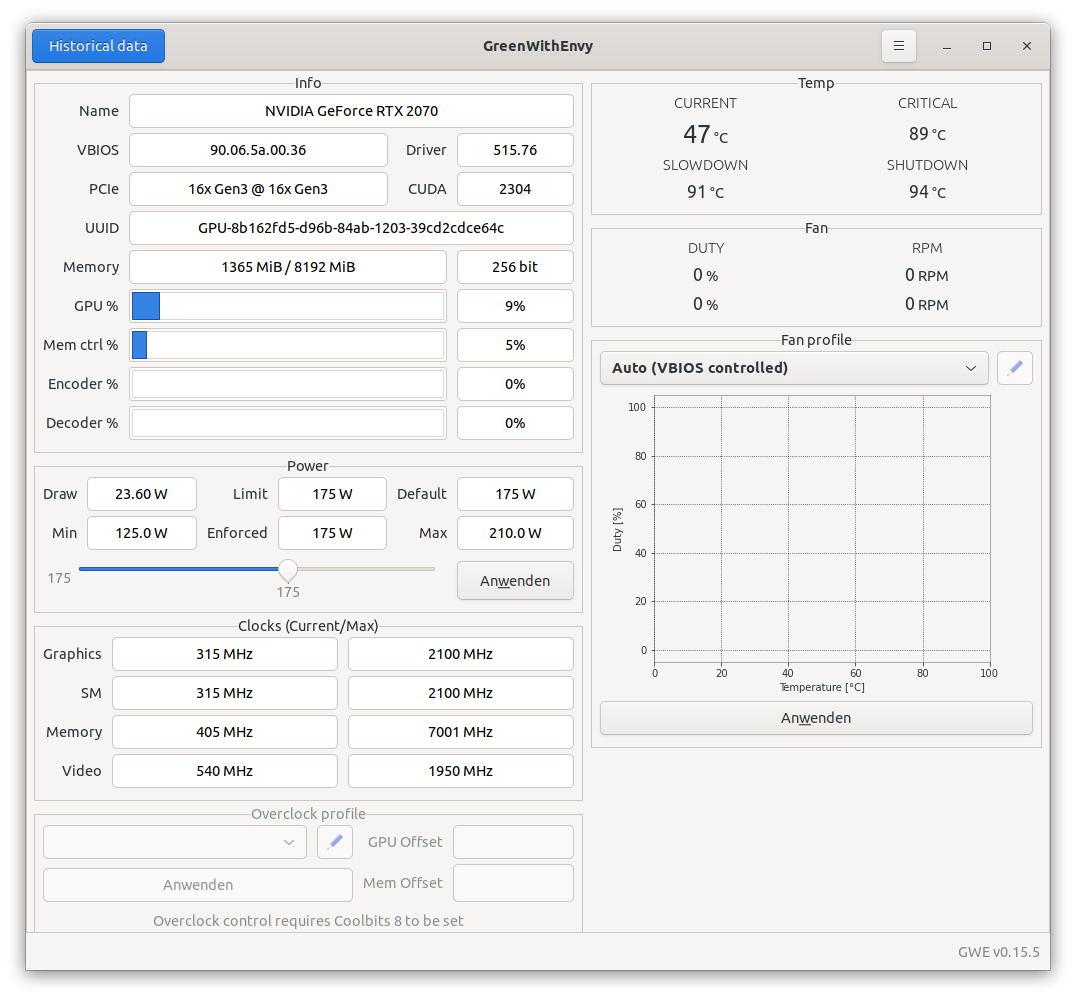Open the overclock profile dropdown
The image size is (1076, 999).
click(175, 842)
